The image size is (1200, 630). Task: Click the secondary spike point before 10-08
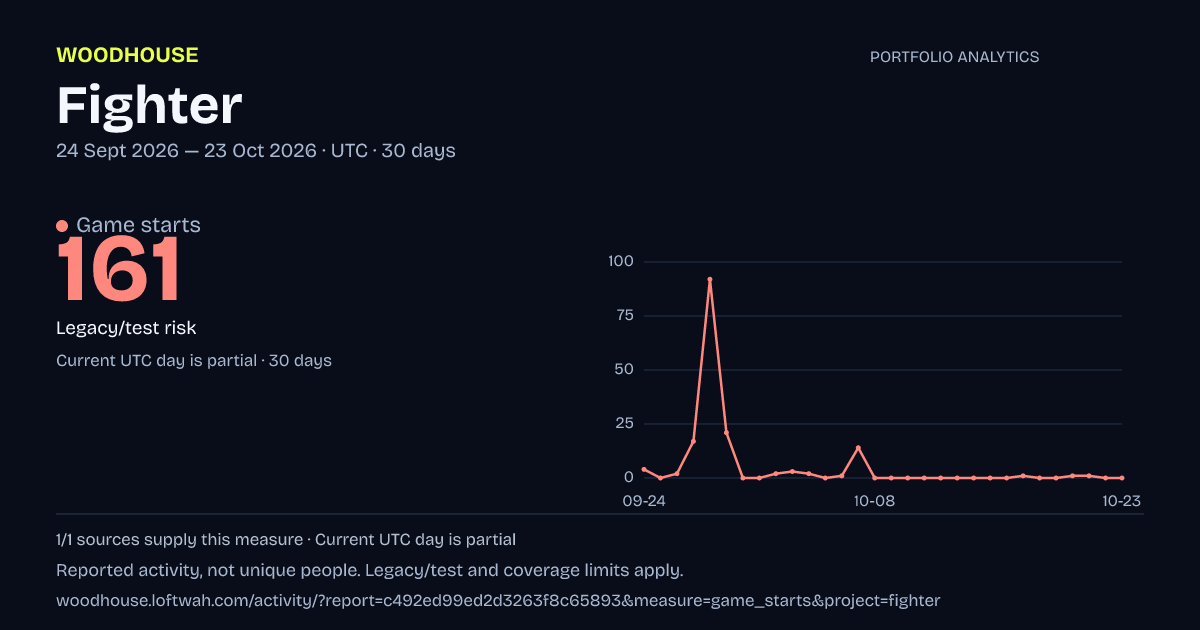tap(858, 448)
